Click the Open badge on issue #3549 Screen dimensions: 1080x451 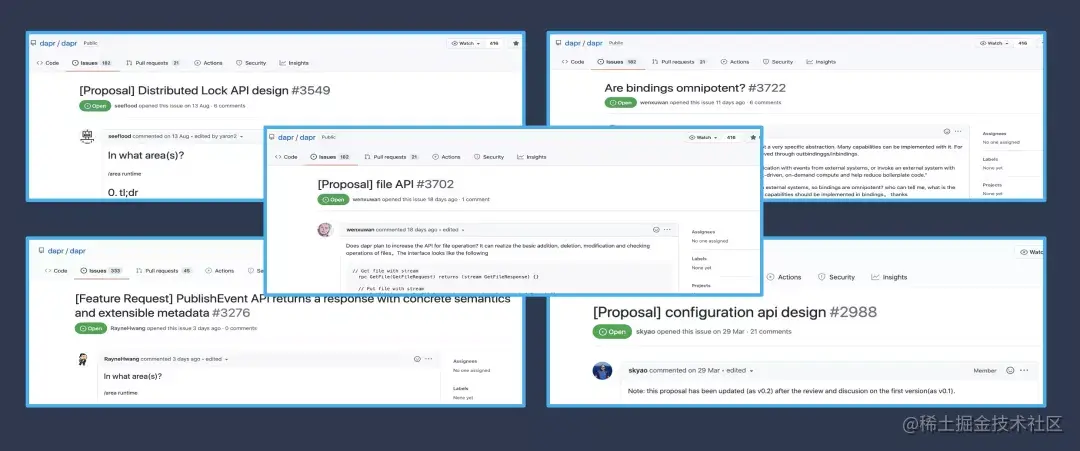point(95,105)
